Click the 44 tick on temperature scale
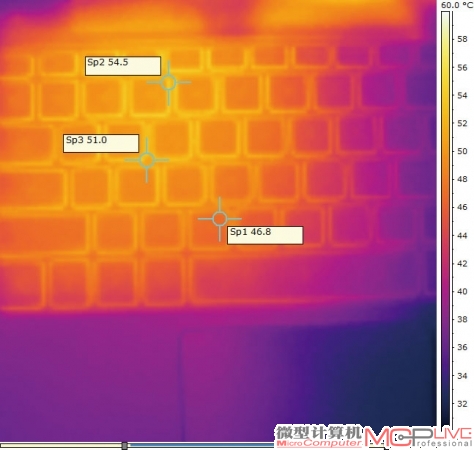This screenshot has height=450, width=474. pos(462,236)
